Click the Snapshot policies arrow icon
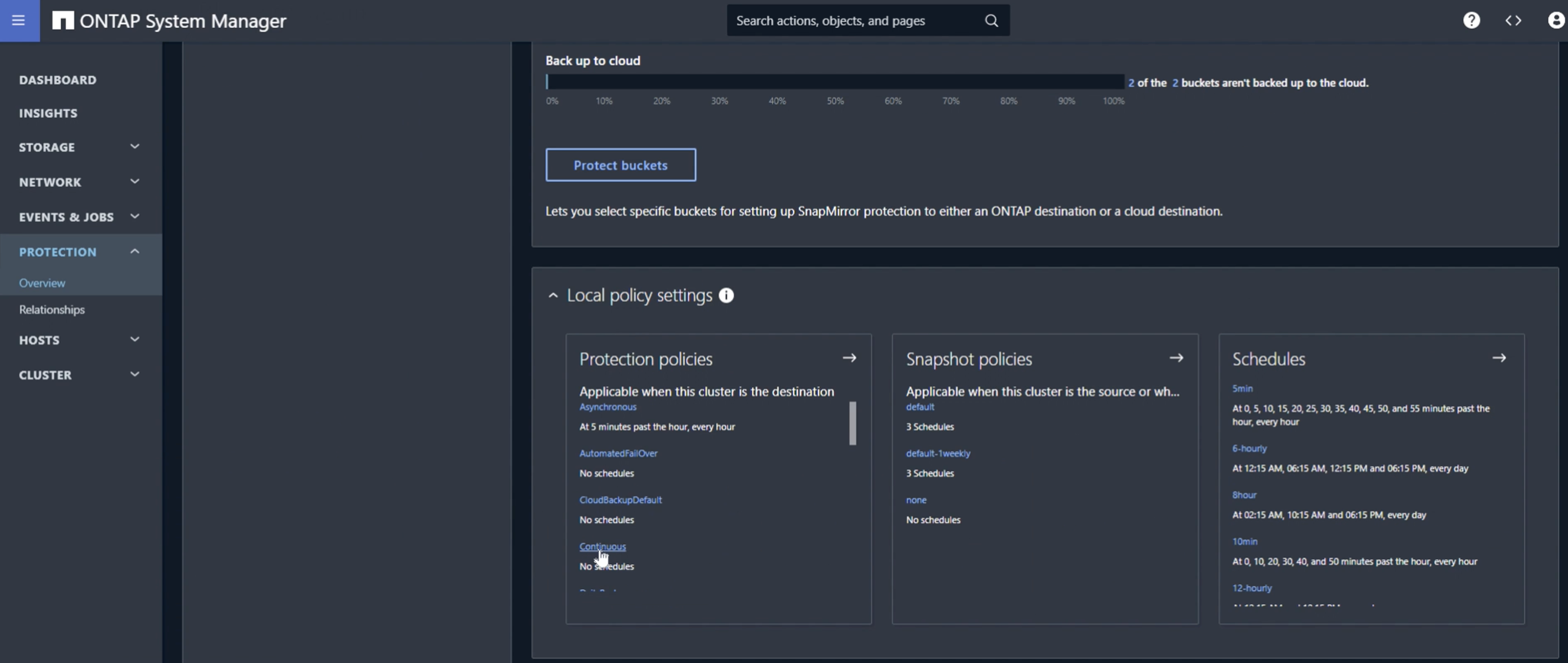 tap(1176, 358)
